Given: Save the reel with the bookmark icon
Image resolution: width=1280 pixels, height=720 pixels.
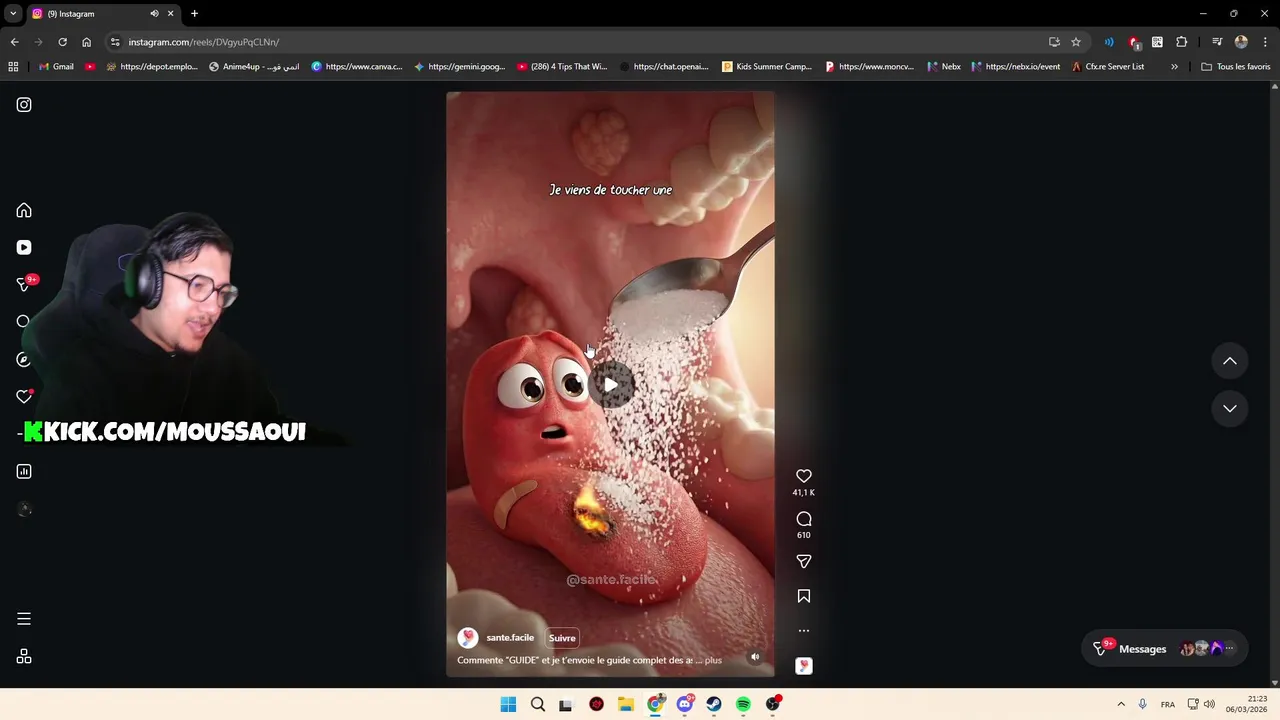Looking at the screenshot, I should [x=803, y=596].
